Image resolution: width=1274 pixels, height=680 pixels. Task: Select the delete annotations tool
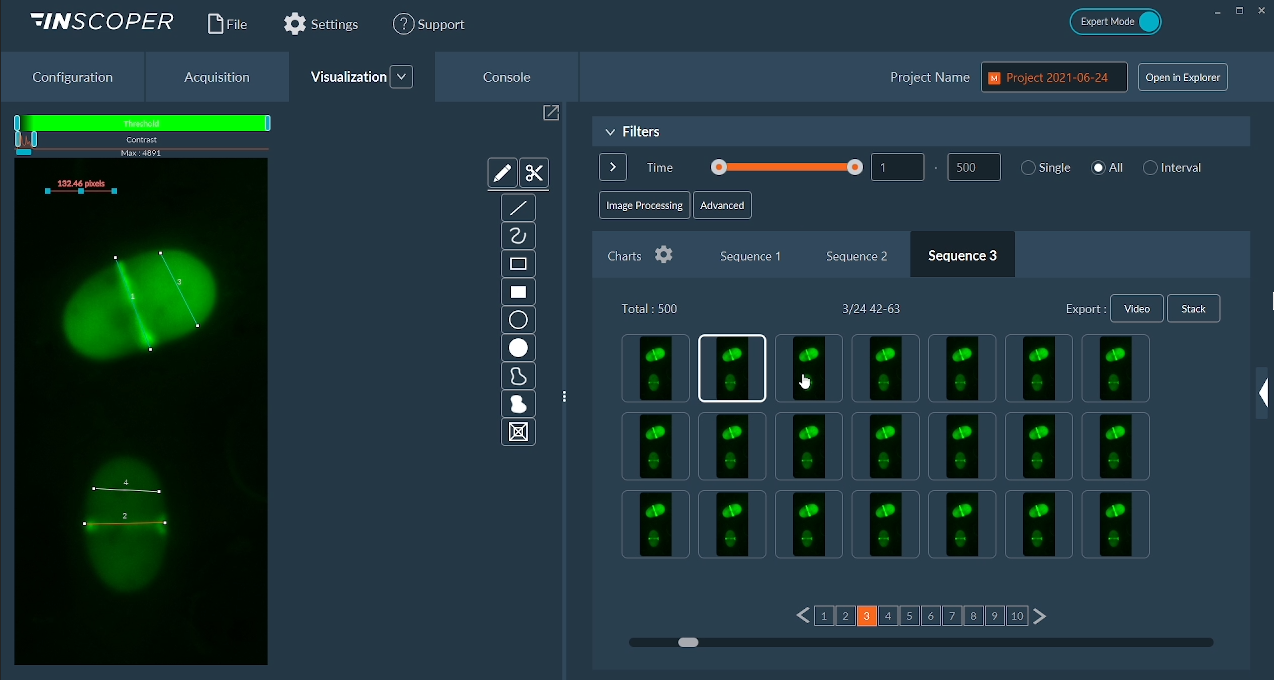coord(518,432)
